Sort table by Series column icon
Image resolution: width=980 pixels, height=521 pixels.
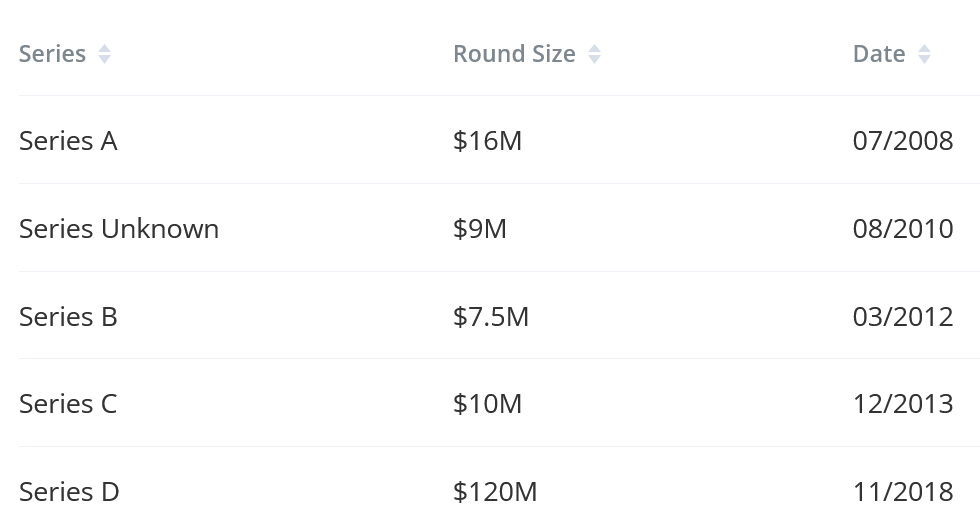[104, 54]
